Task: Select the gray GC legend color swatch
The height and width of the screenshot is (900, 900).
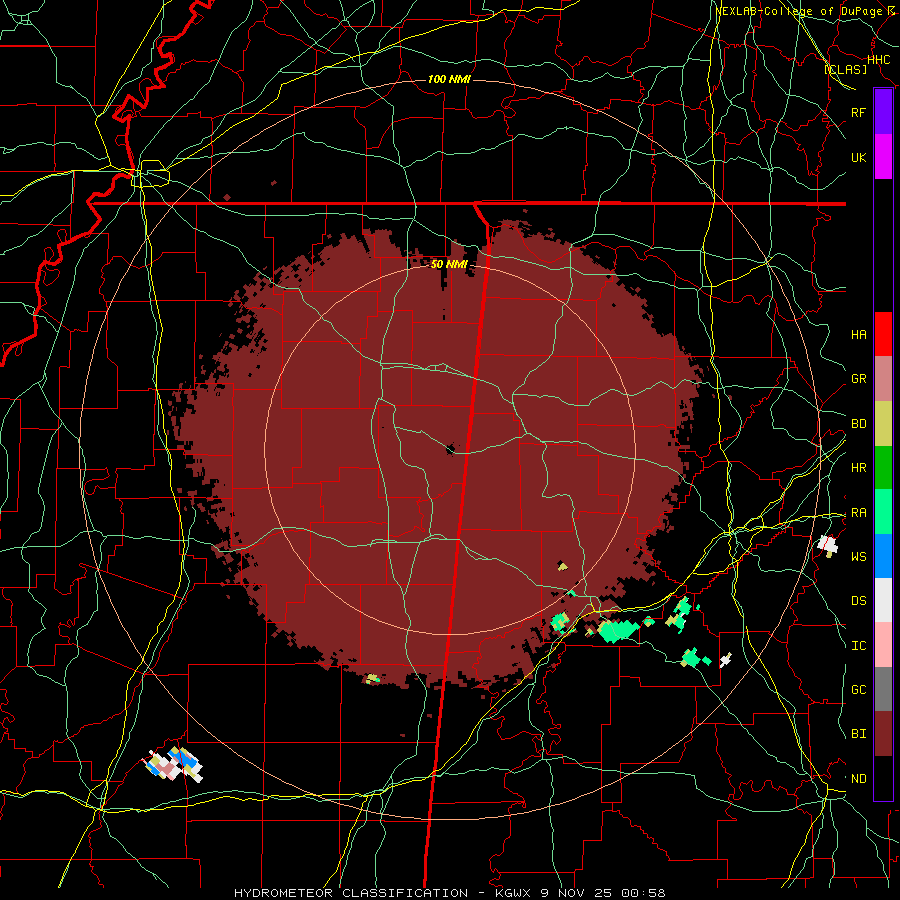Action: (883, 689)
